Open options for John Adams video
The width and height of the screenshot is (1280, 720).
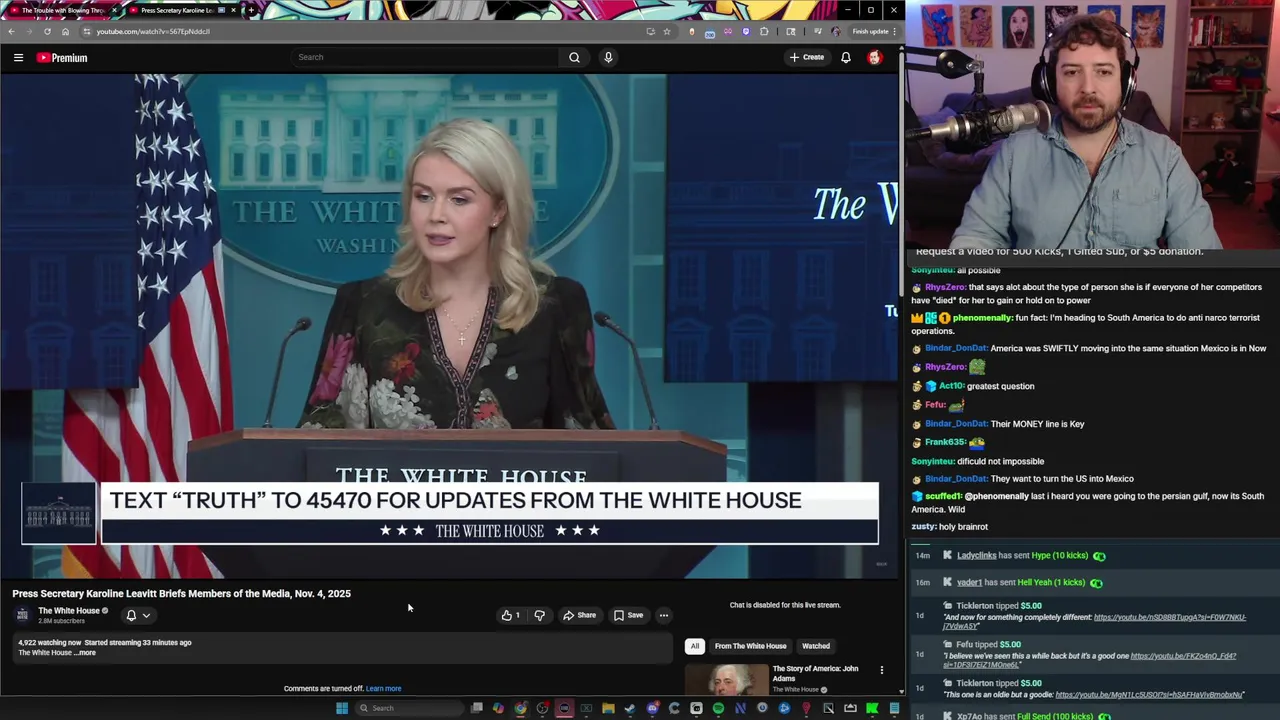click(x=881, y=670)
